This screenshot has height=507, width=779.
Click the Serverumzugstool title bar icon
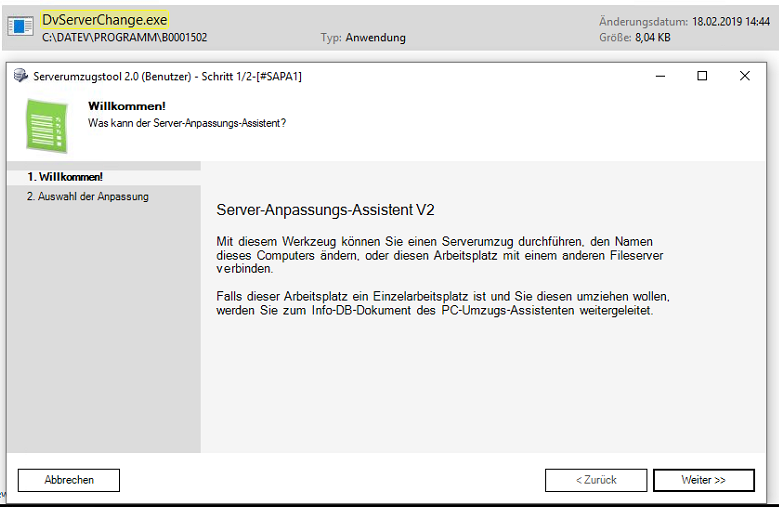click(x=20, y=75)
